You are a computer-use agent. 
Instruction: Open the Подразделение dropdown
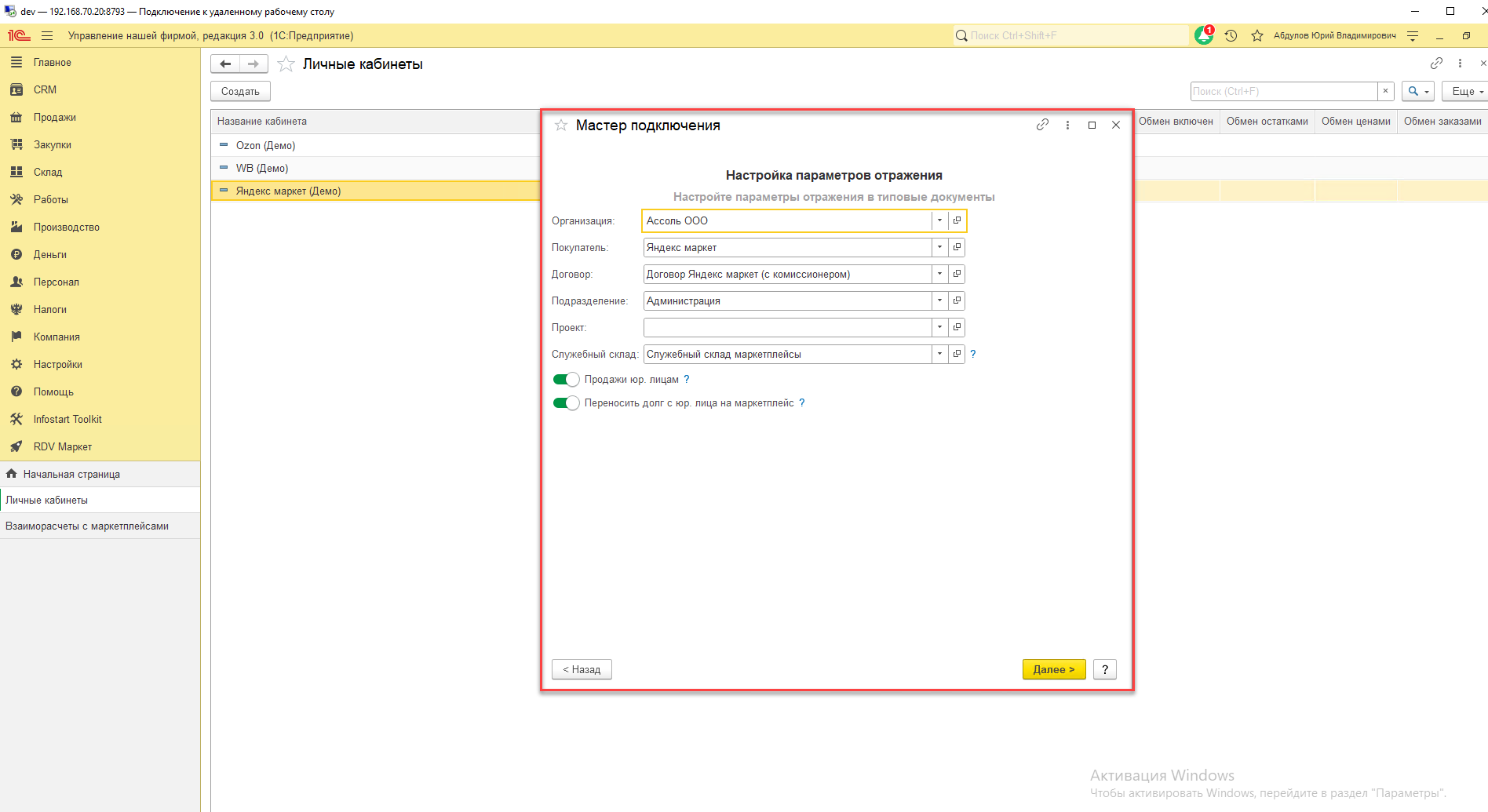(939, 301)
